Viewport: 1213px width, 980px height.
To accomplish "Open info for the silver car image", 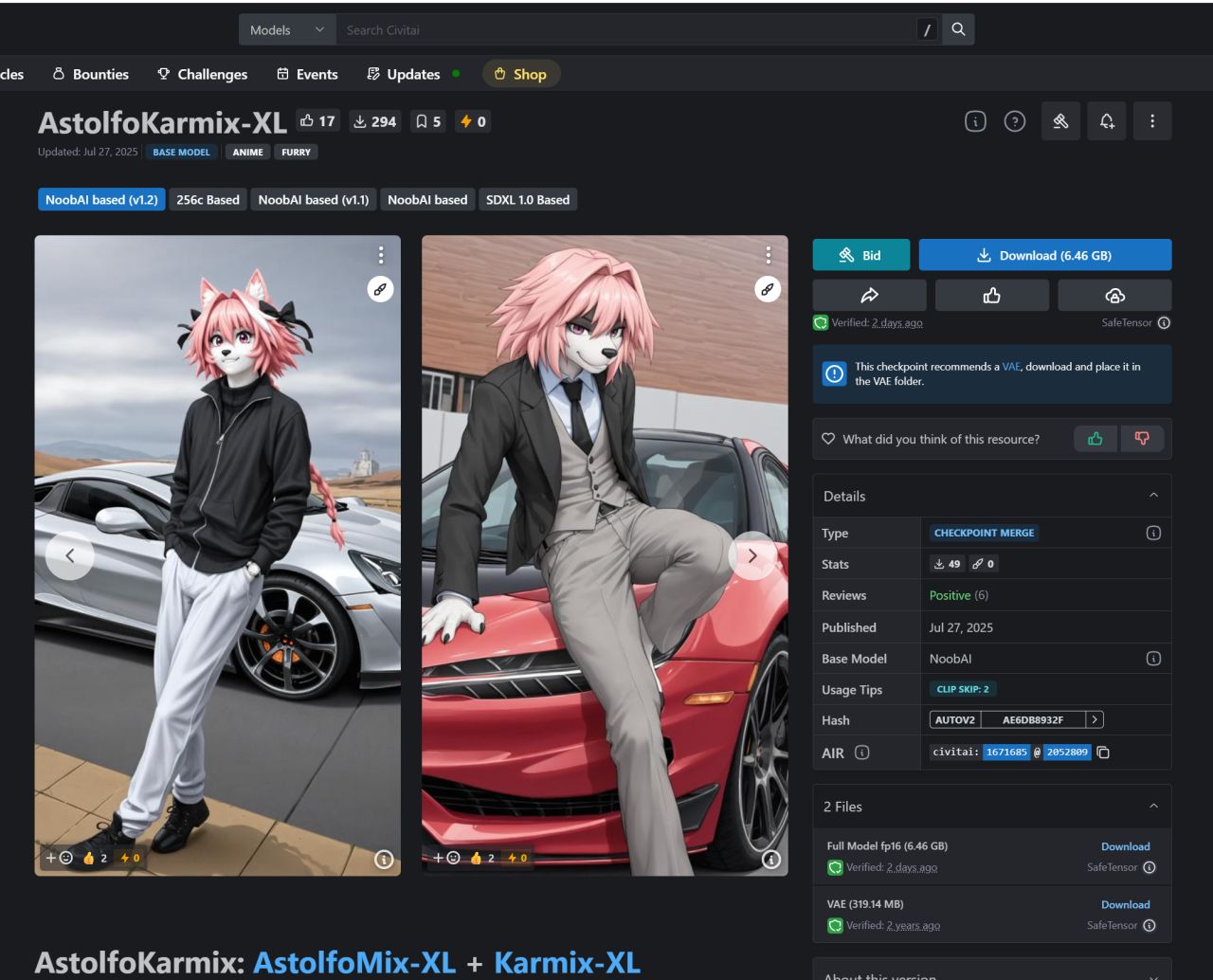I will tap(384, 860).
